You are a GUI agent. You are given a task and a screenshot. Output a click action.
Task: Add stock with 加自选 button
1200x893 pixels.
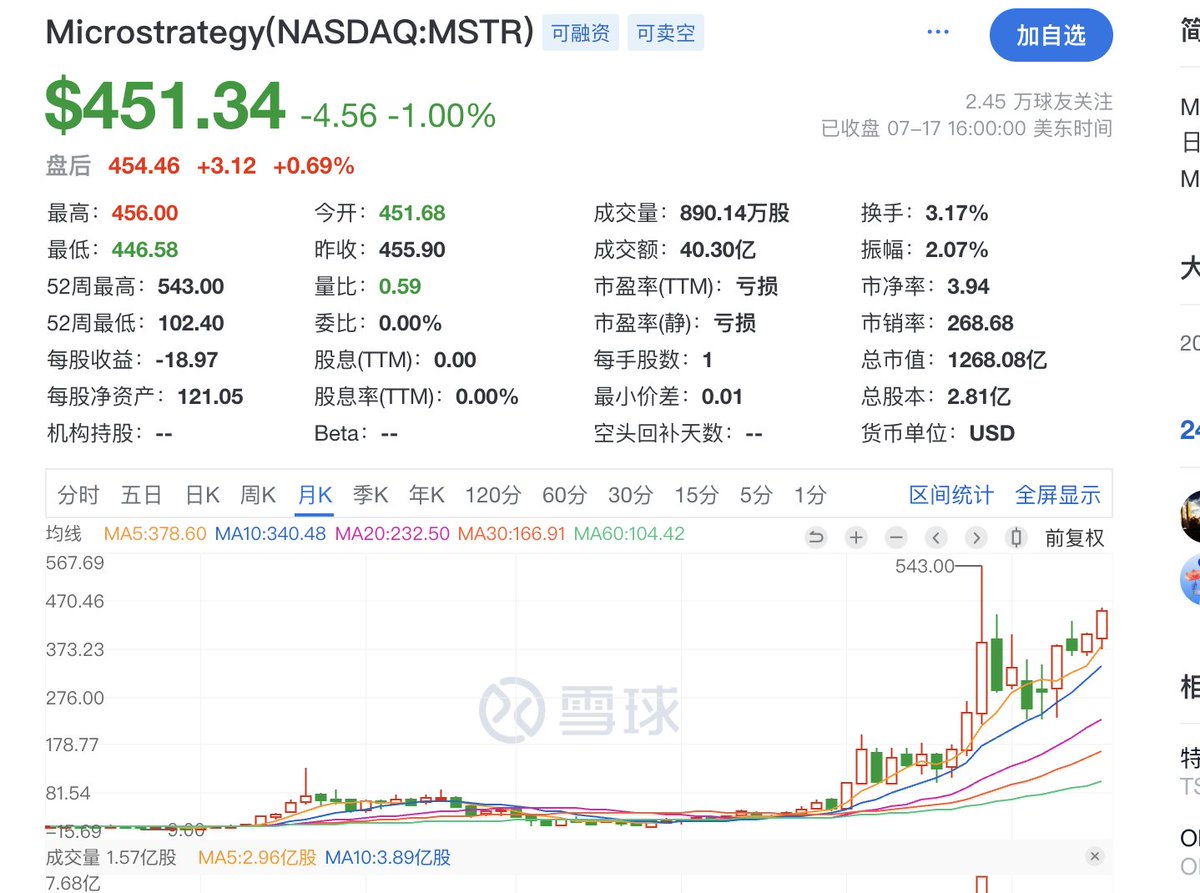pyautogui.click(x=1051, y=35)
